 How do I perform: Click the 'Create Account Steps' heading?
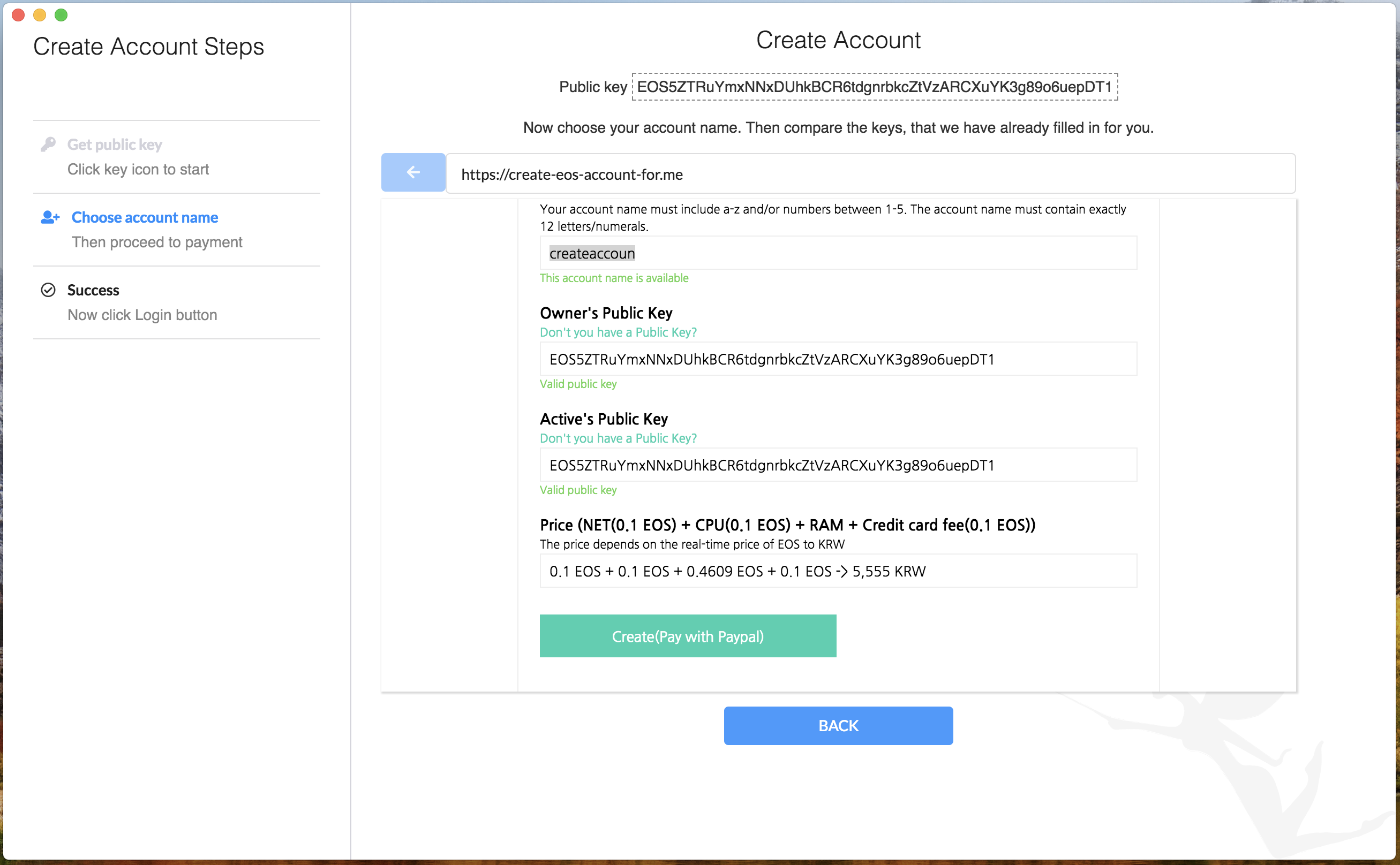pos(149,47)
